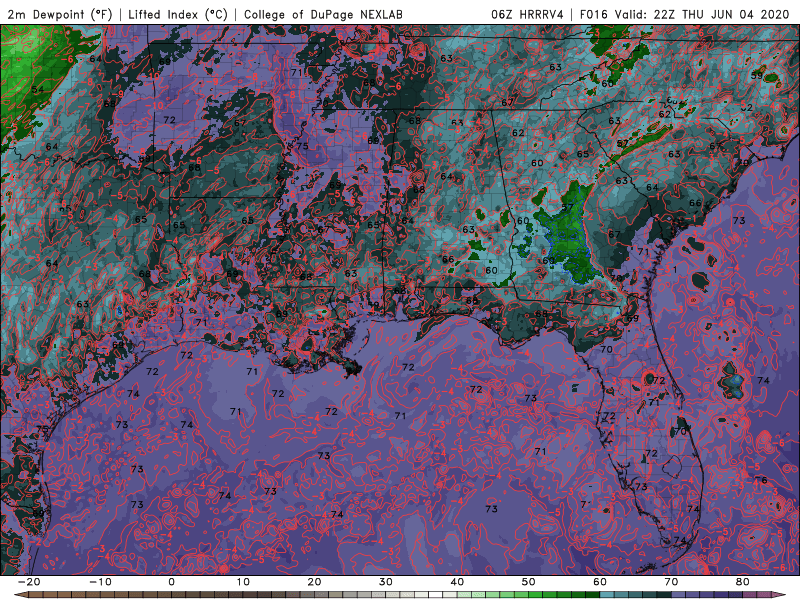This screenshot has width=800, height=600.
Task: Click the 60 tick label on the colorbar
Action: tap(600, 582)
